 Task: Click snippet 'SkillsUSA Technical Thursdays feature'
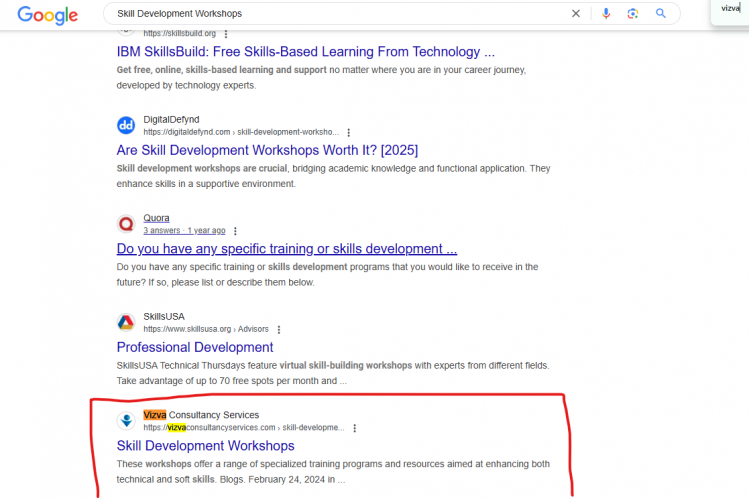(x=197, y=365)
